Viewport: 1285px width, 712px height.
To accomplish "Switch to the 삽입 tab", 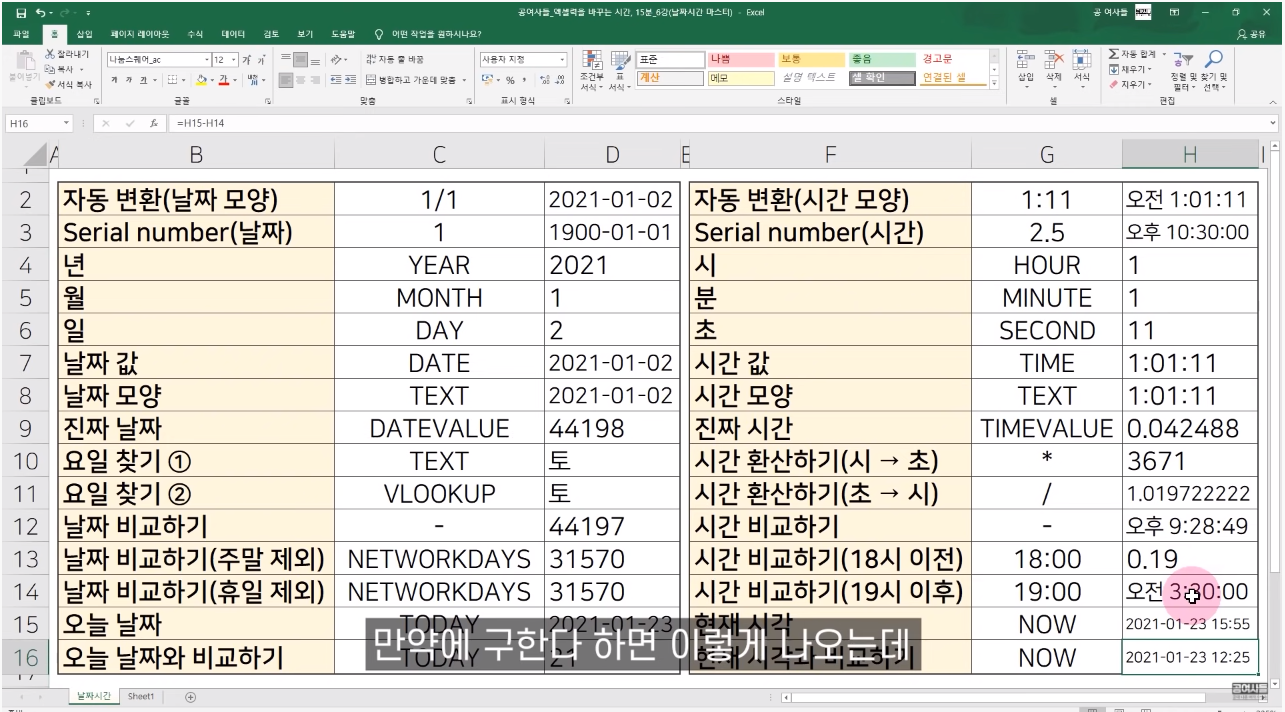I will (x=84, y=33).
